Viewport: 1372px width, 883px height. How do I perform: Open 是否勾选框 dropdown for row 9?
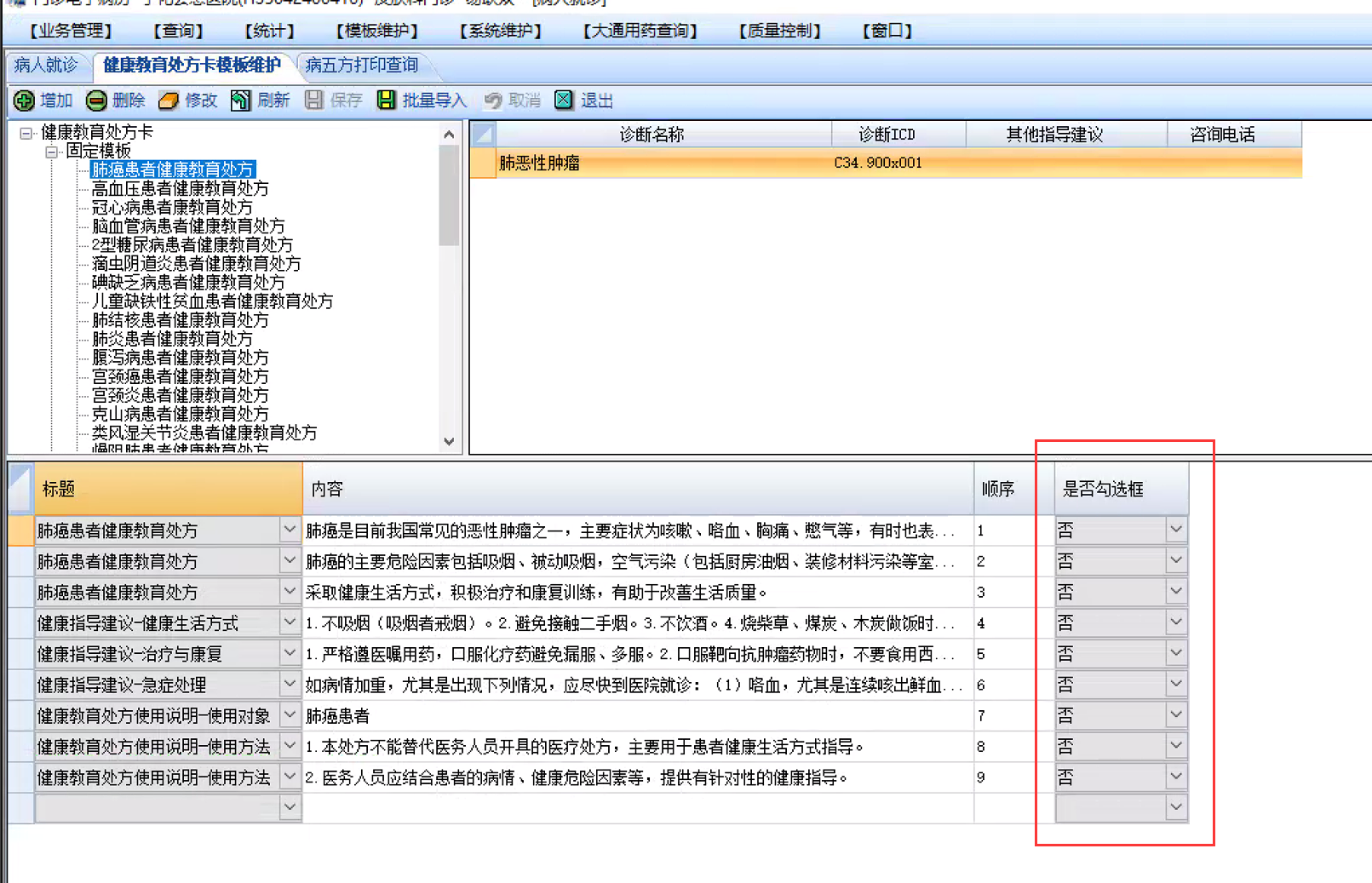(x=1176, y=777)
